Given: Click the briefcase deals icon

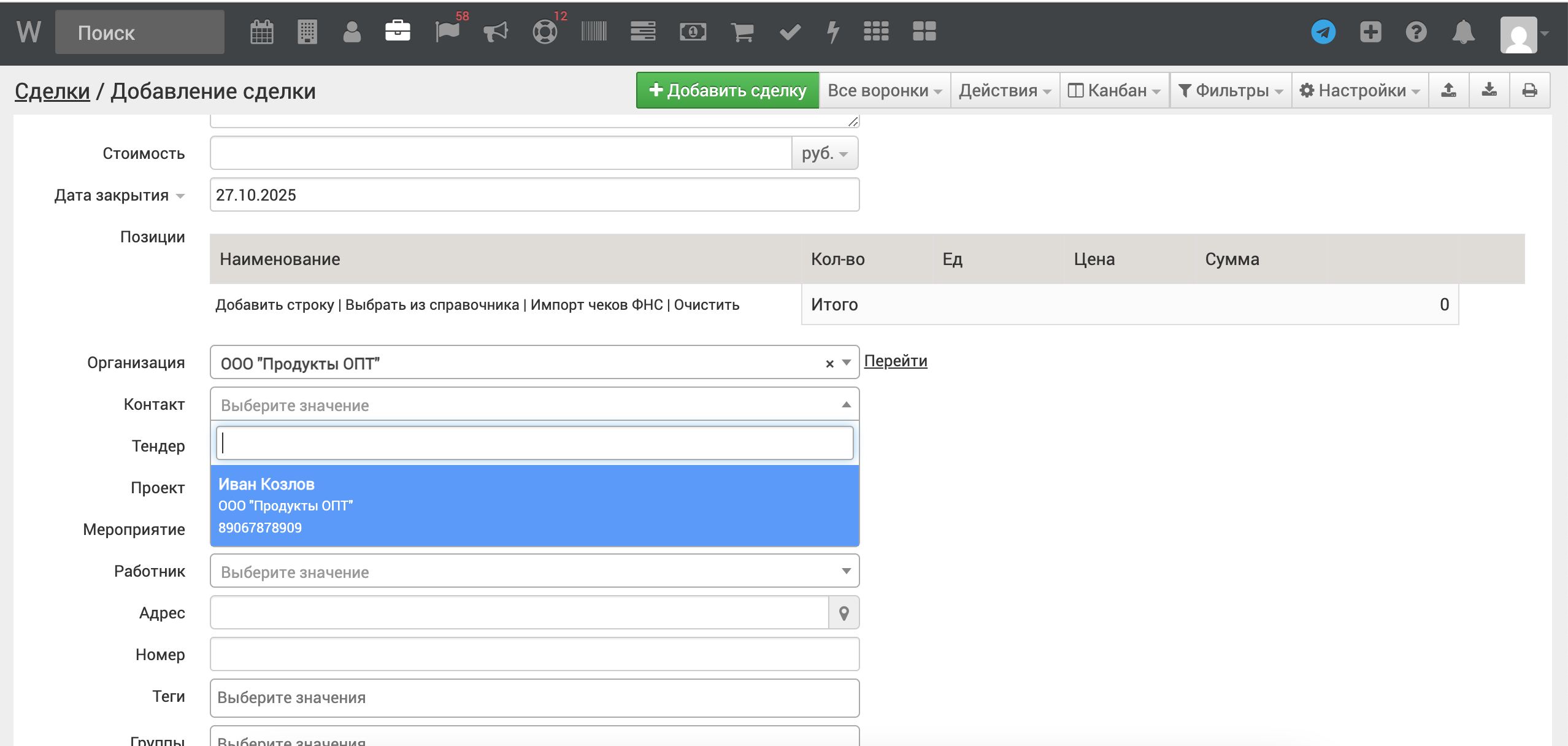Looking at the screenshot, I should tap(398, 31).
